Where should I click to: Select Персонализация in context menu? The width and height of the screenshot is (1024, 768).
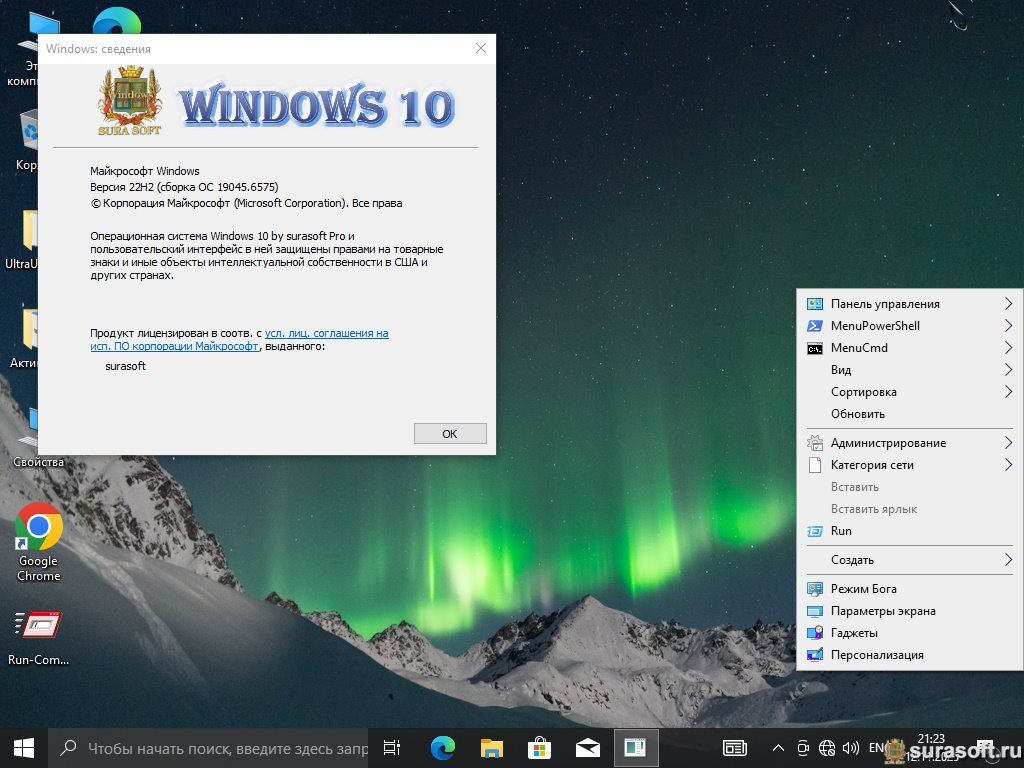pos(876,655)
